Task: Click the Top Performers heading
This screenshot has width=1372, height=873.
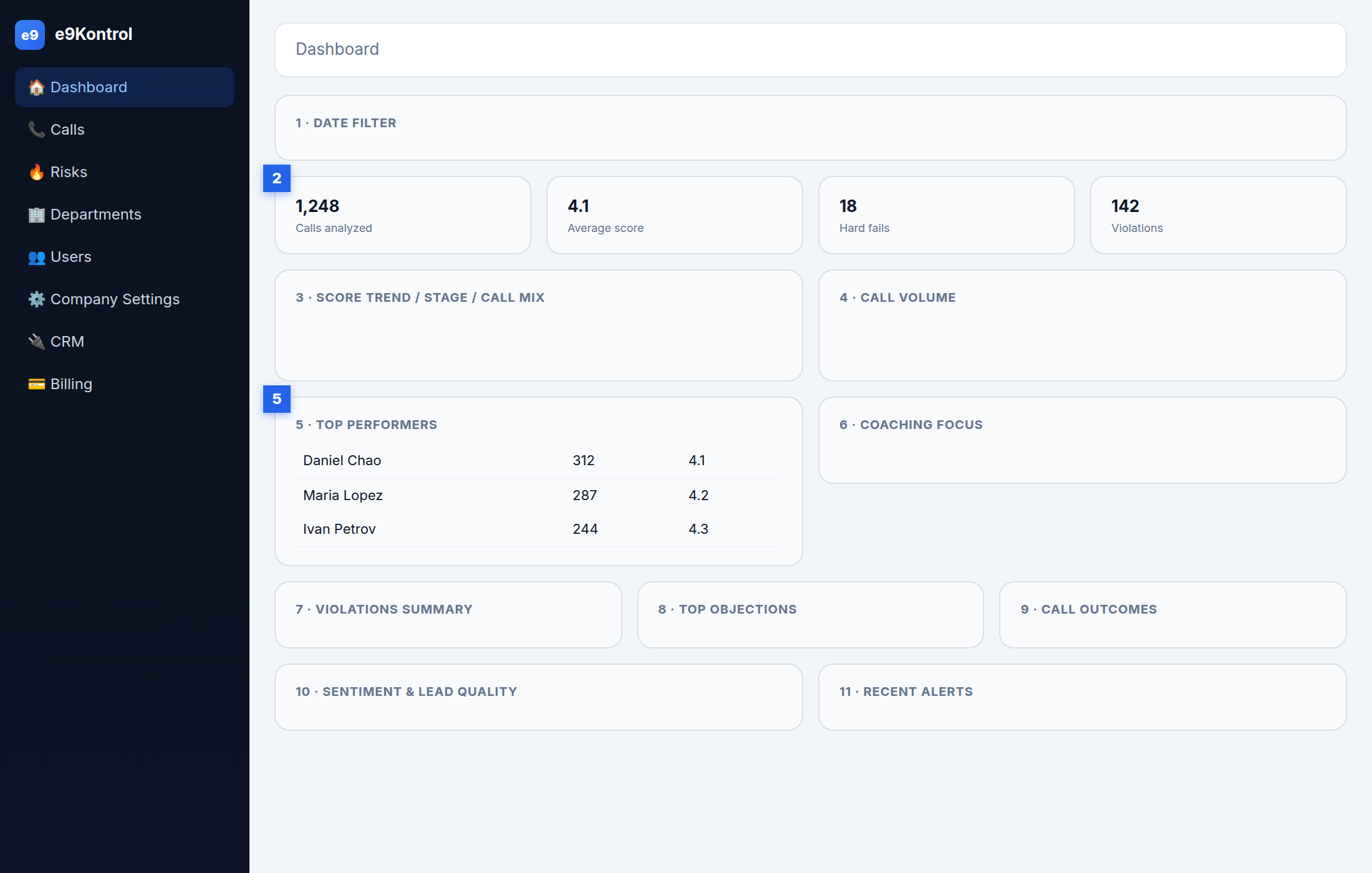Action: pos(367,425)
